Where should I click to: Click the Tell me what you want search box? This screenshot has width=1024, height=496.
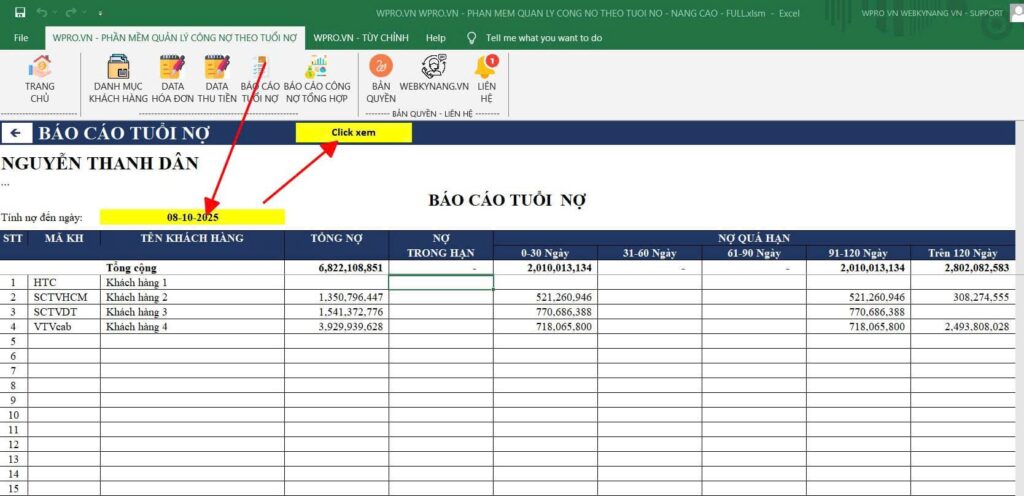point(543,38)
